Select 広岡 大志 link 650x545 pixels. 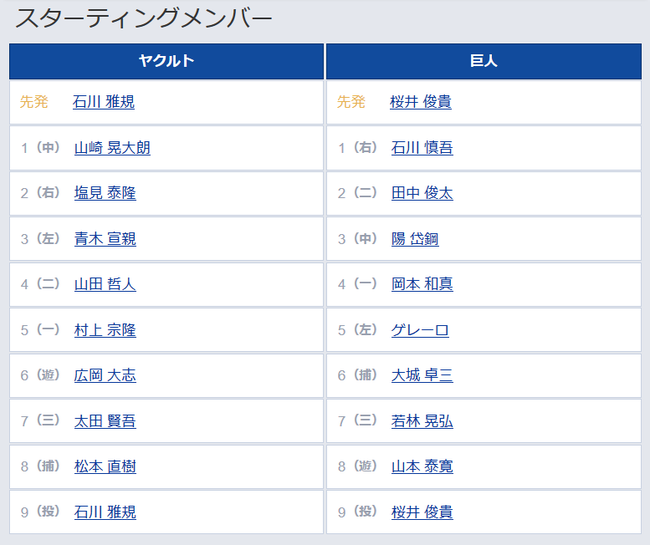tap(105, 375)
